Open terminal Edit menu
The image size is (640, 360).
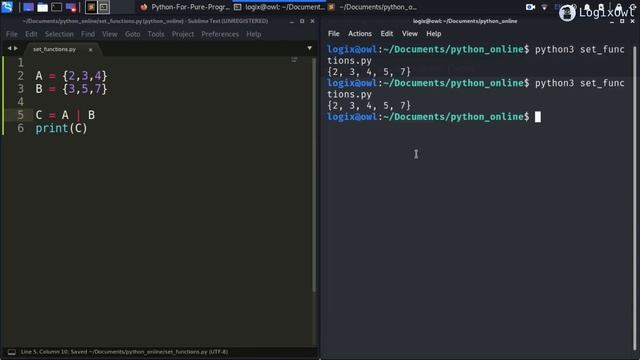click(x=387, y=34)
